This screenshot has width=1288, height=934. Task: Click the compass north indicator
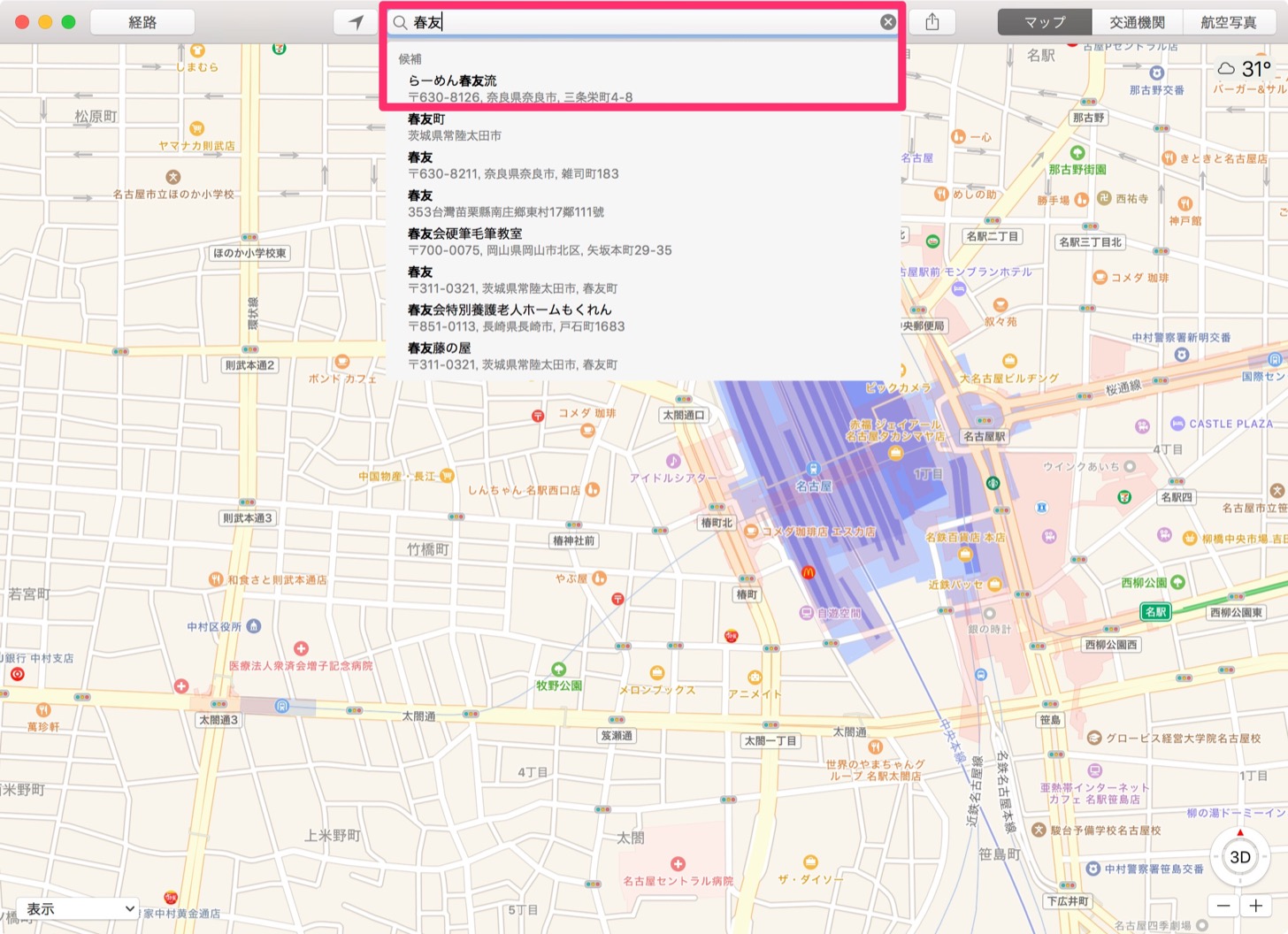1239,833
